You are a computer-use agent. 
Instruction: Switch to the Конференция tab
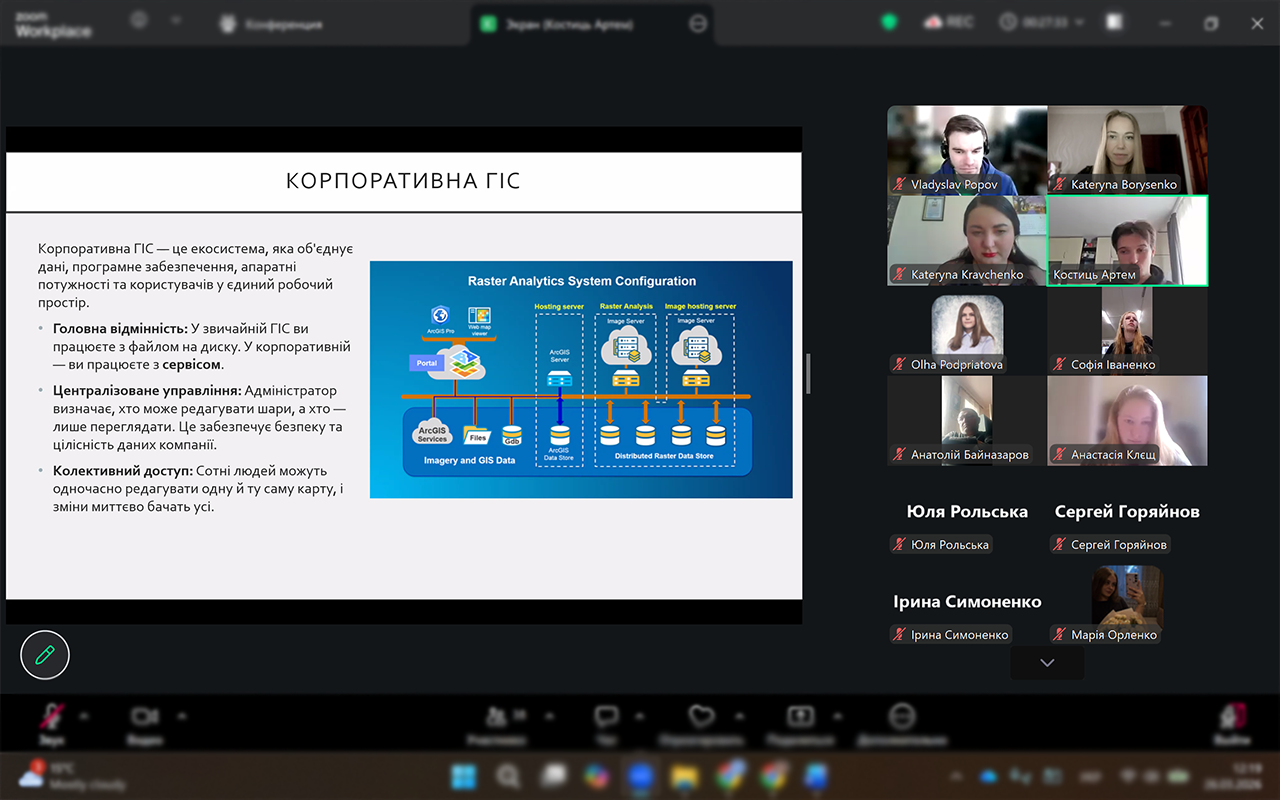(270, 24)
